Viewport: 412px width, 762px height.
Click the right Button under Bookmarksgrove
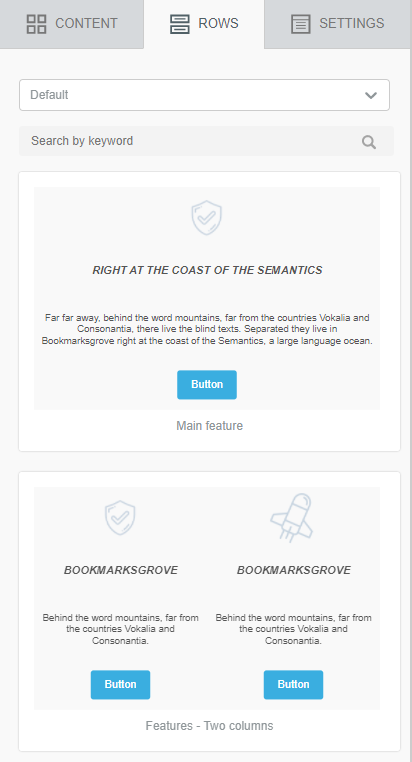tap(293, 685)
